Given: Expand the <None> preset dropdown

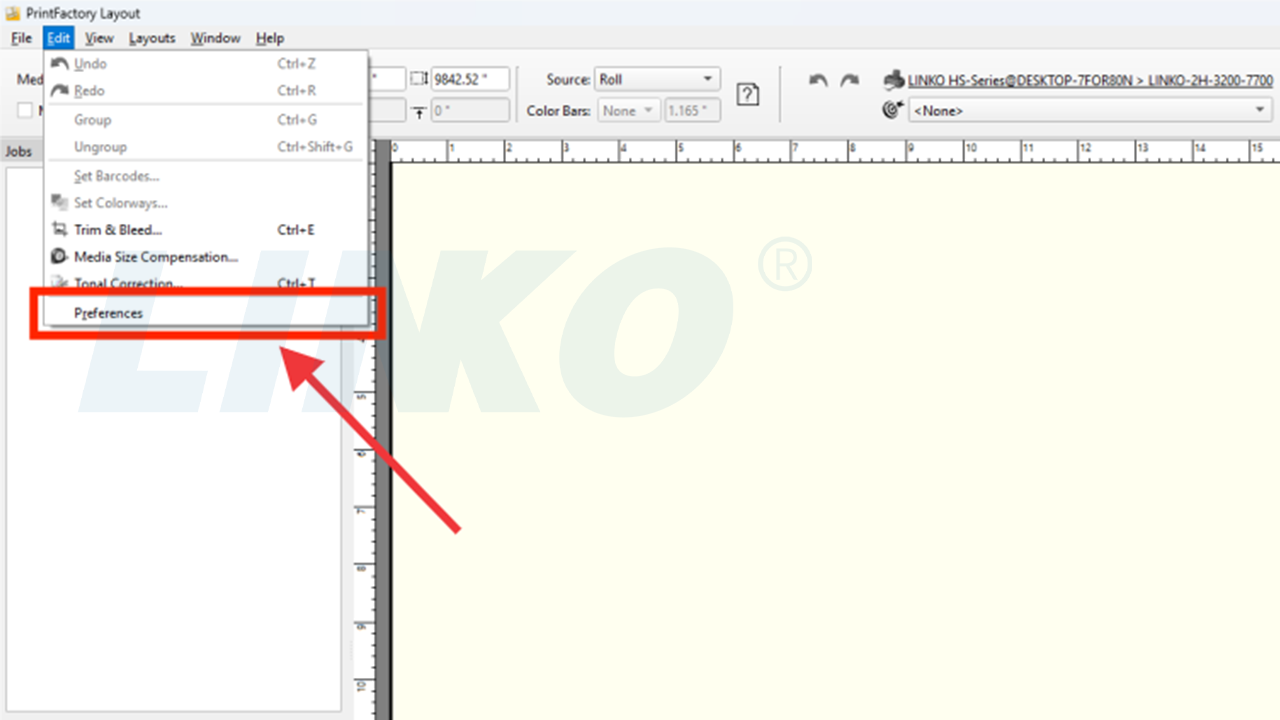Looking at the screenshot, I should click(x=1089, y=111).
